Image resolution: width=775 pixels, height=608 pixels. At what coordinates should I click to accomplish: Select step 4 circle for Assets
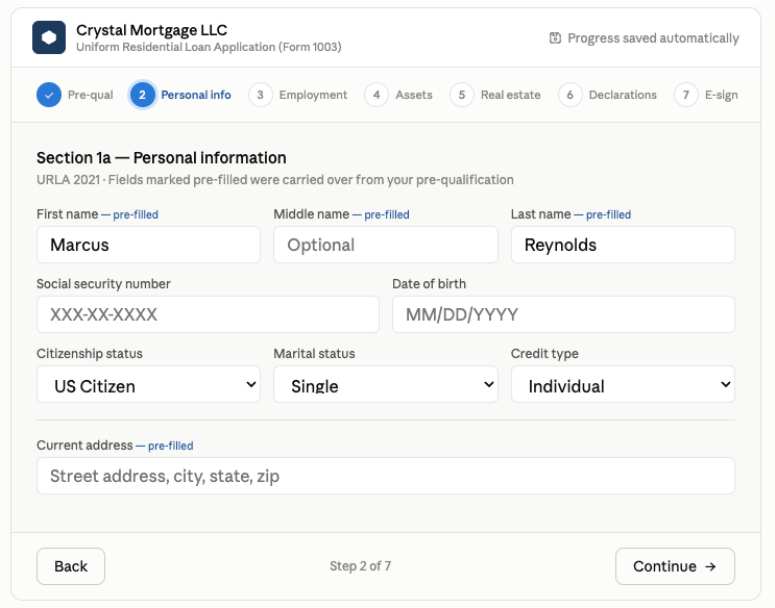click(x=377, y=95)
